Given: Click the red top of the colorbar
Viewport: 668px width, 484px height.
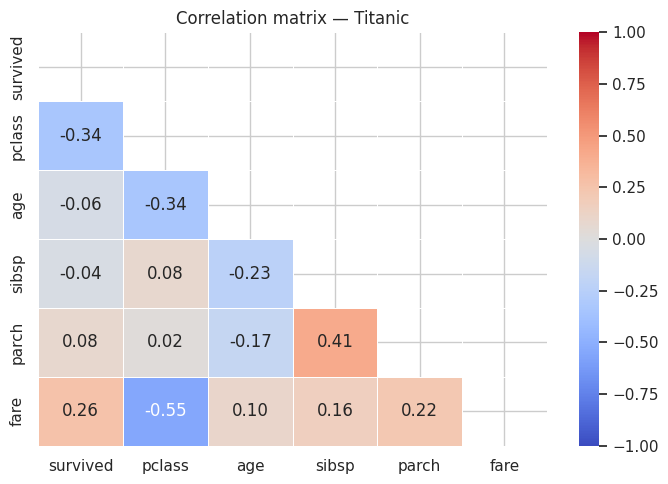Looking at the screenshot, I should [x=589, y=38].
